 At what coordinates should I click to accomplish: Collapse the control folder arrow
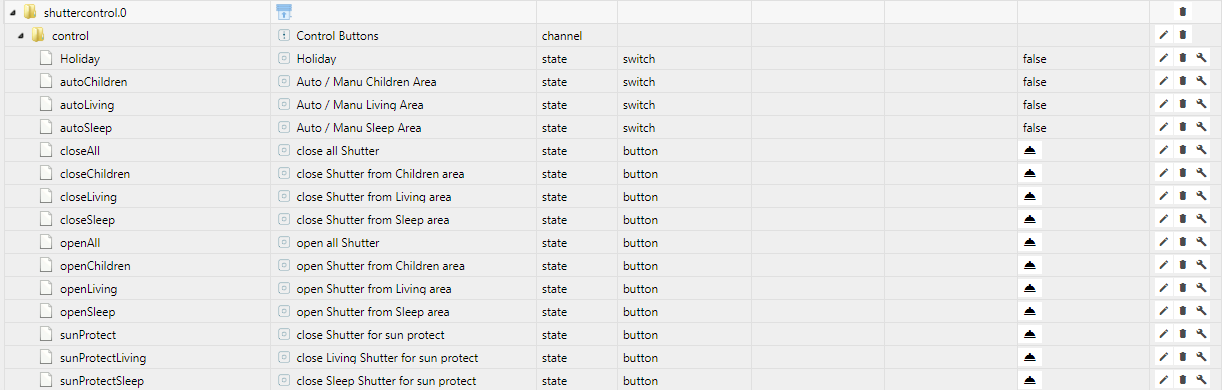[x=20, y=36]
